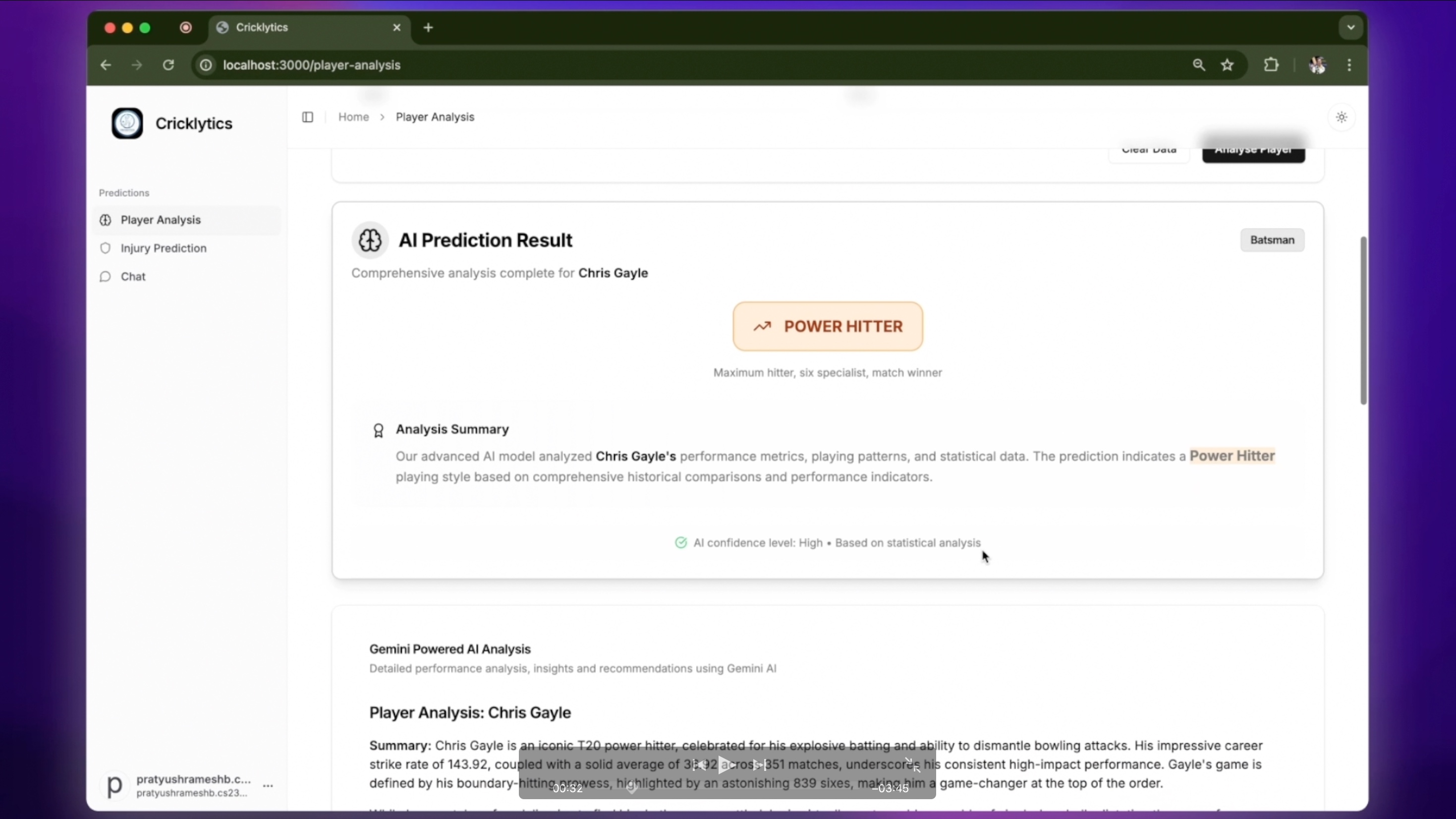Open the Chat page
Screen dimensions: 1456x819
133,277
